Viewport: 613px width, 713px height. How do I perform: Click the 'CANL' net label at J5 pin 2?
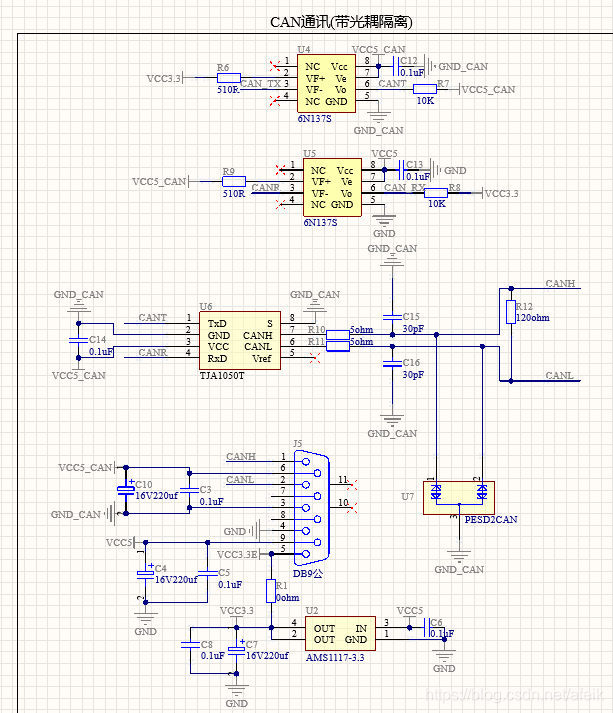pos(240,479)
